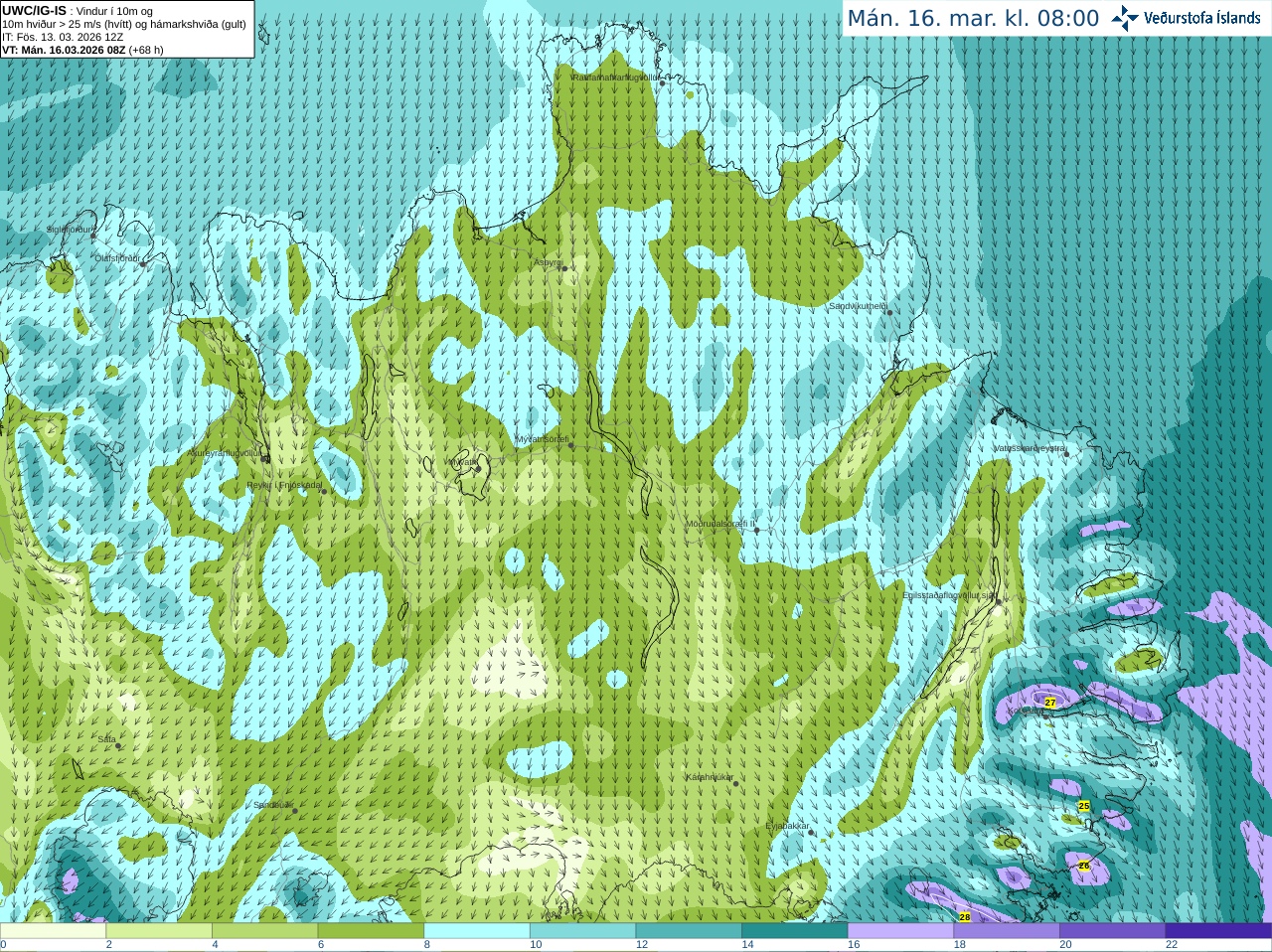Click the Egilsstaðaflugvöllur station dot
This screenshot has height=952, width=1272.
(x=999, y=600)
